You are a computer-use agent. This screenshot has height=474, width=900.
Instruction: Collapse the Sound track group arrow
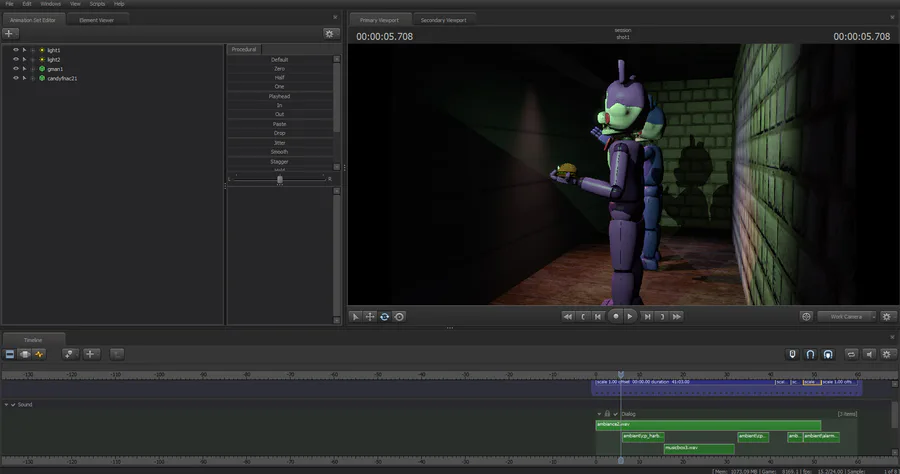tap(7, 405)
